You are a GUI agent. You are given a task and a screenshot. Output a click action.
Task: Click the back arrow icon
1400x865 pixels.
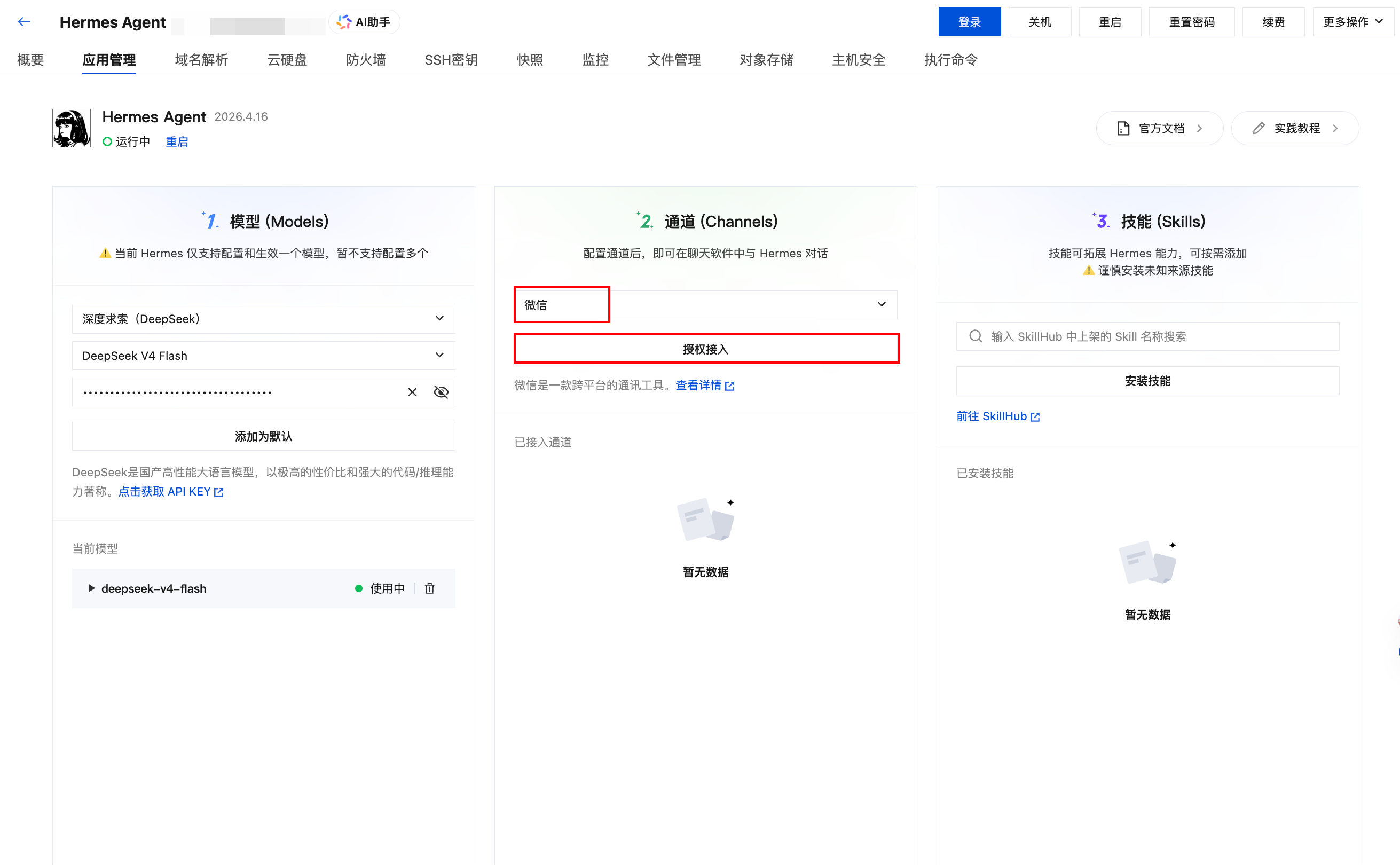[x=23, y=22]
